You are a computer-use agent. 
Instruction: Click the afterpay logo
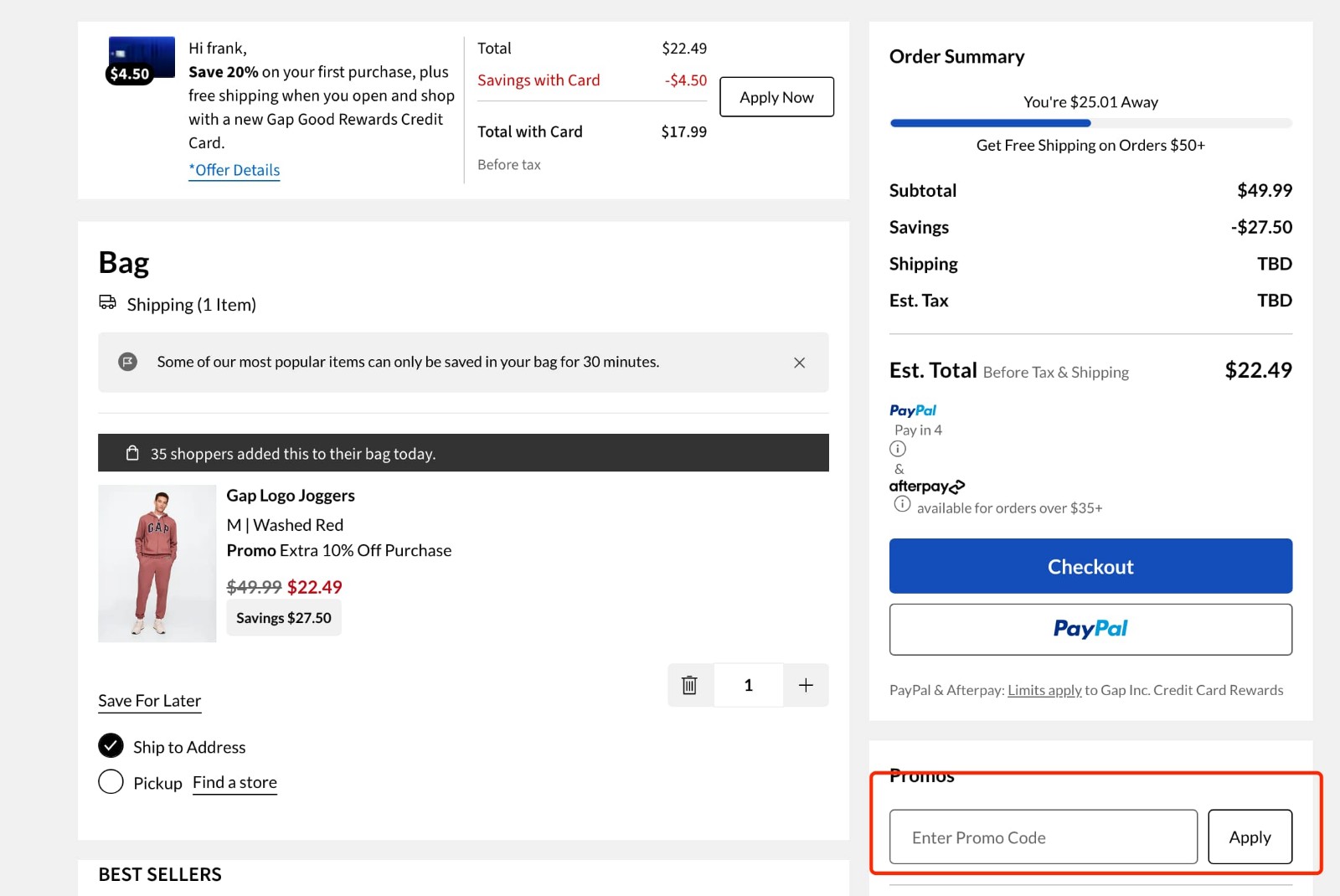click(926, 486)
